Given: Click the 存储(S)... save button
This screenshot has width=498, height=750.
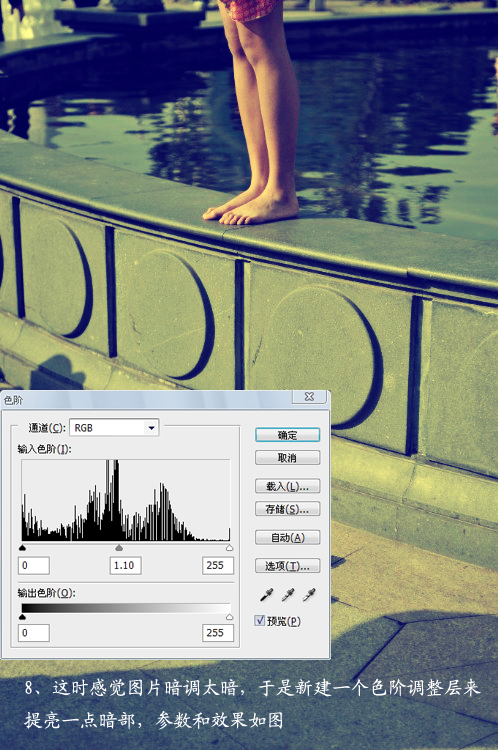Looking at the screenshot, I should (x=288, y=509).
